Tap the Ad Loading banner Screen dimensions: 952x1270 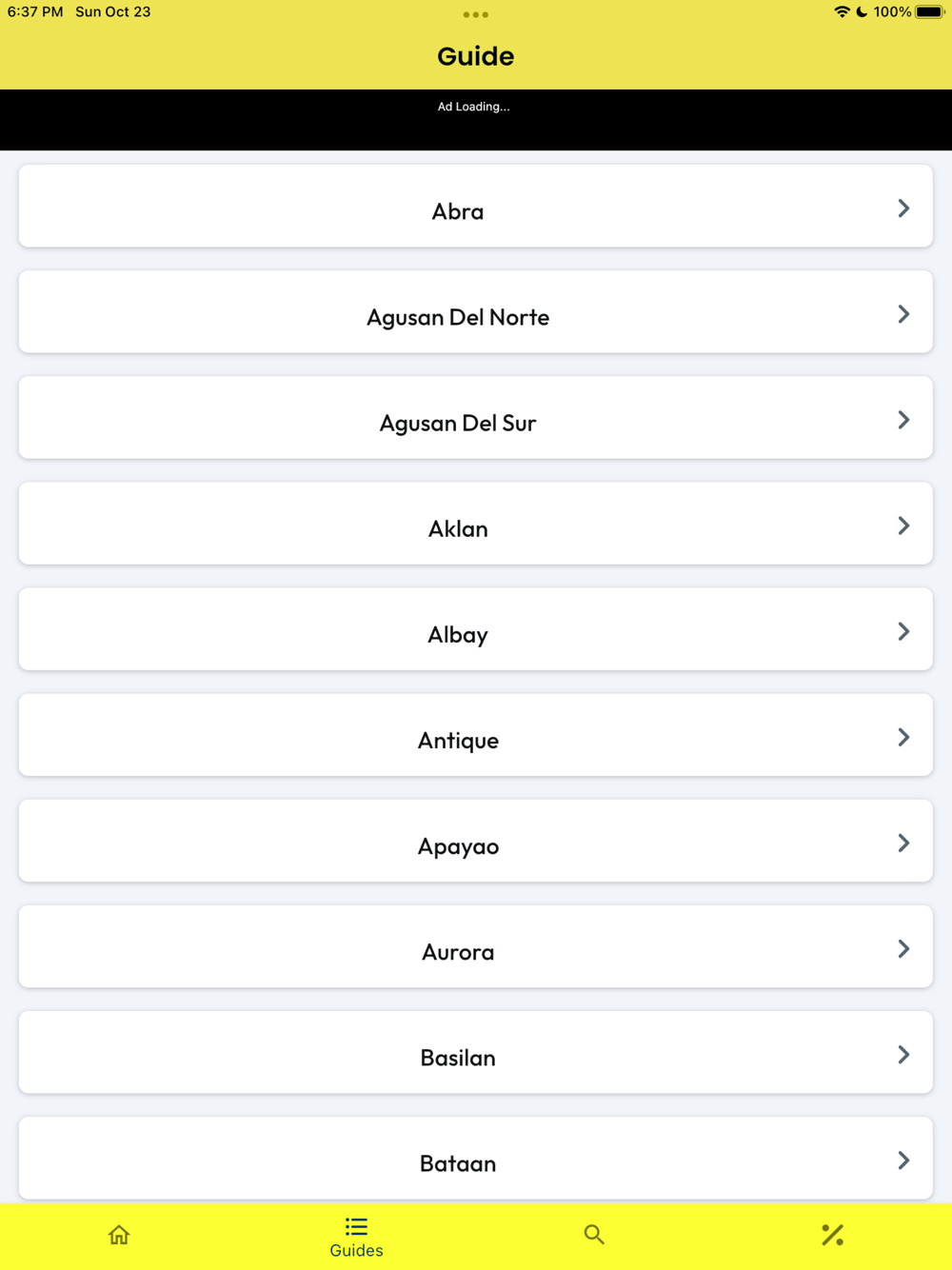pyautogui.click(x=476, y=120)
